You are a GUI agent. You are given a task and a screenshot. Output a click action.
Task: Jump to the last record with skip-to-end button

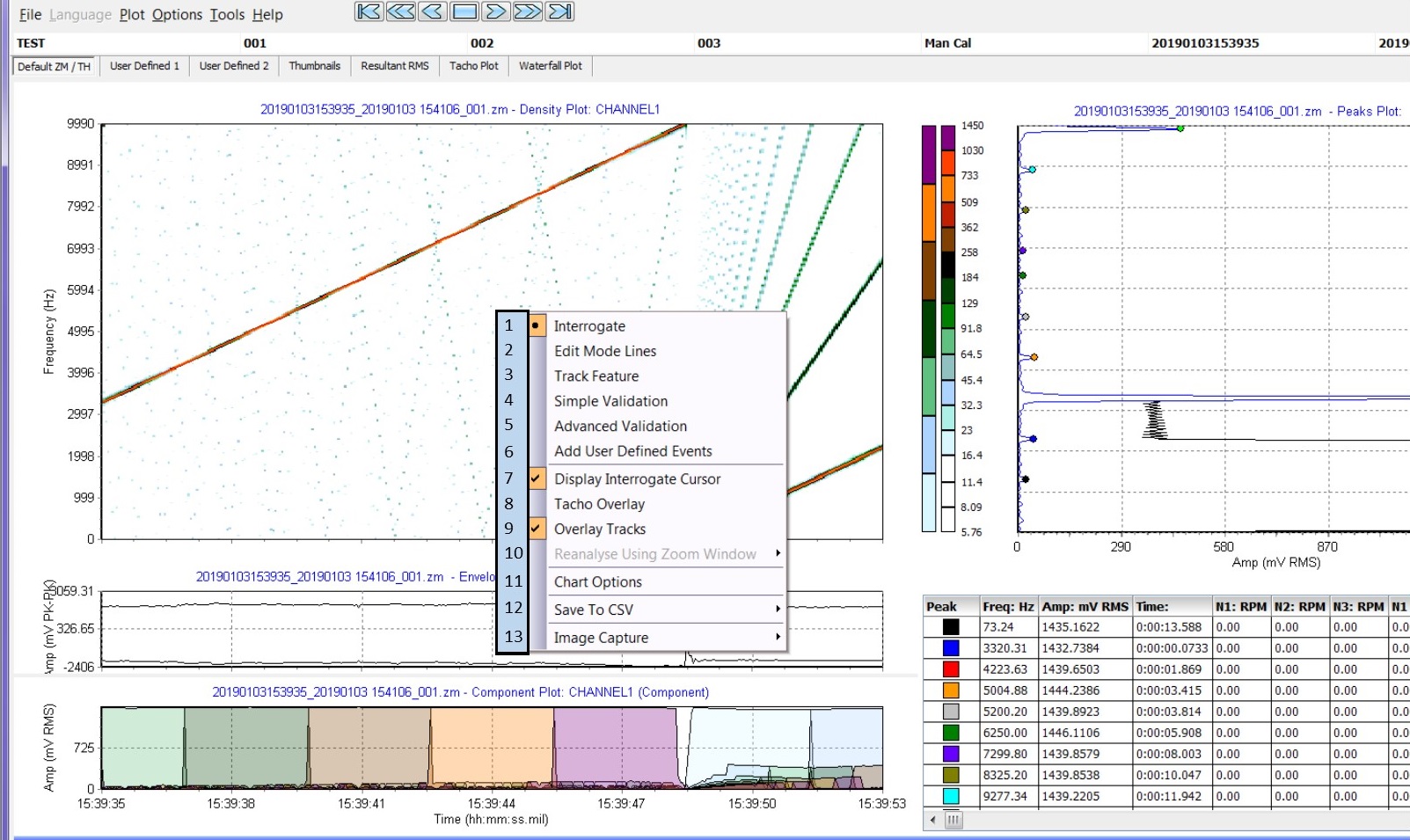click(x=559, y=11)
